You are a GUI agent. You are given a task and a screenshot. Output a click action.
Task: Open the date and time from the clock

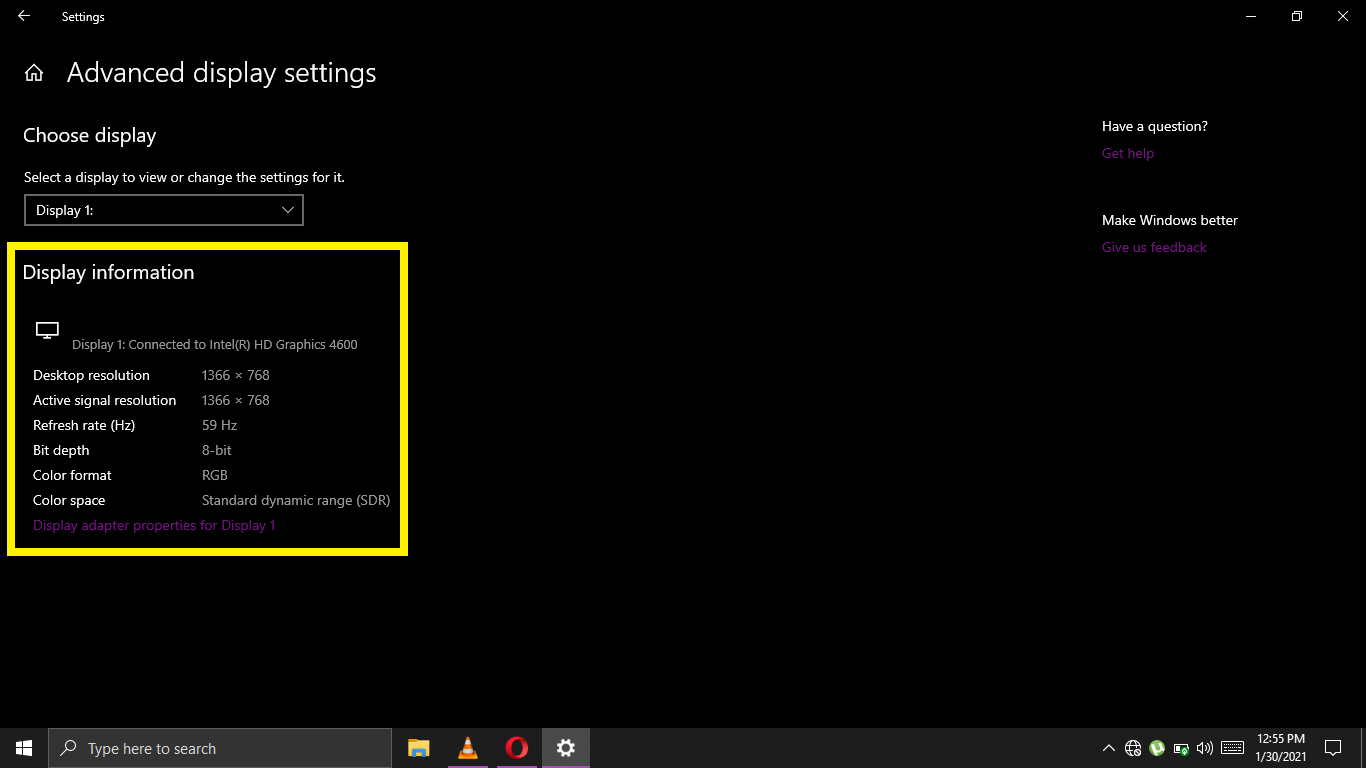tap(1281, 747)
